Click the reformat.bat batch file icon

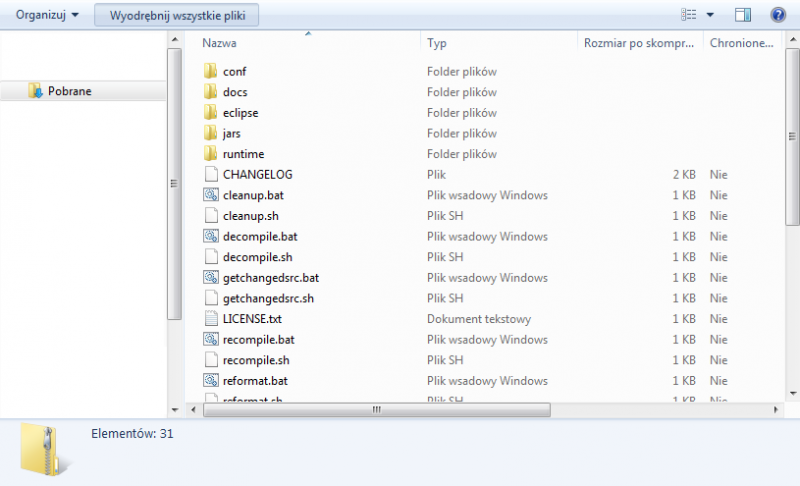(211, 380)
